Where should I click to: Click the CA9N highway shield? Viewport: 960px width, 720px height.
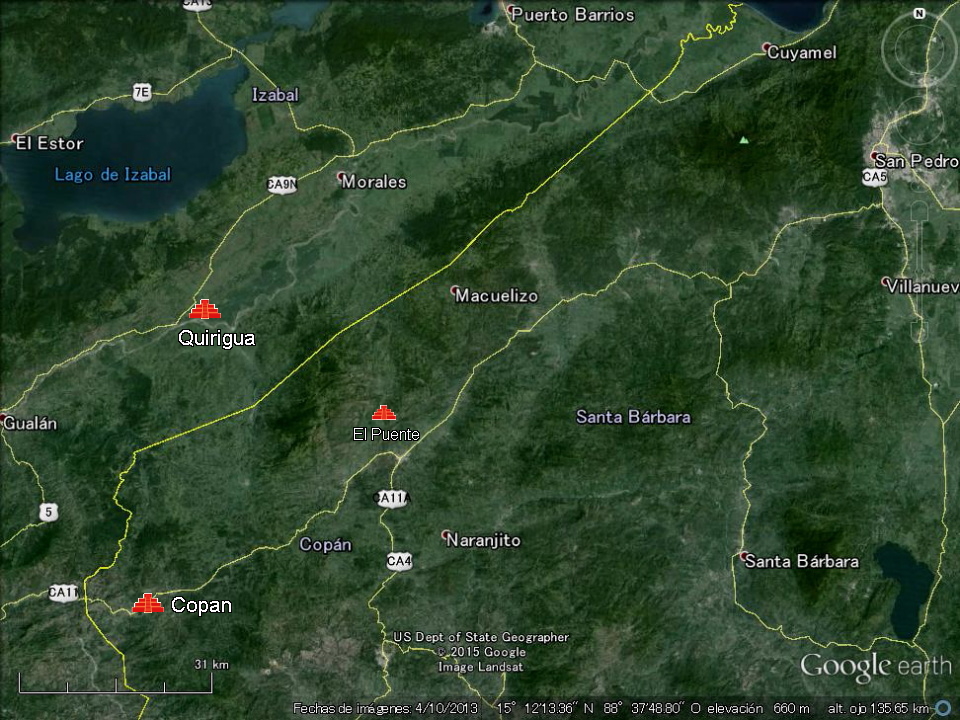282,184
